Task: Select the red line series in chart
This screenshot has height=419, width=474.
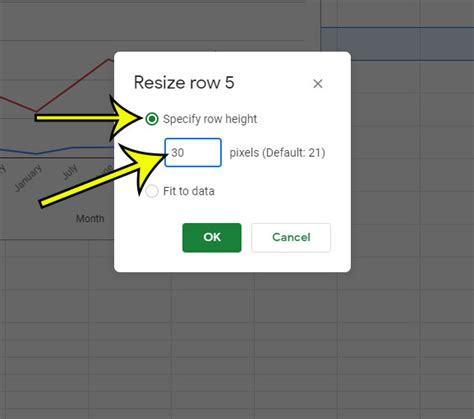Action: 73,85
